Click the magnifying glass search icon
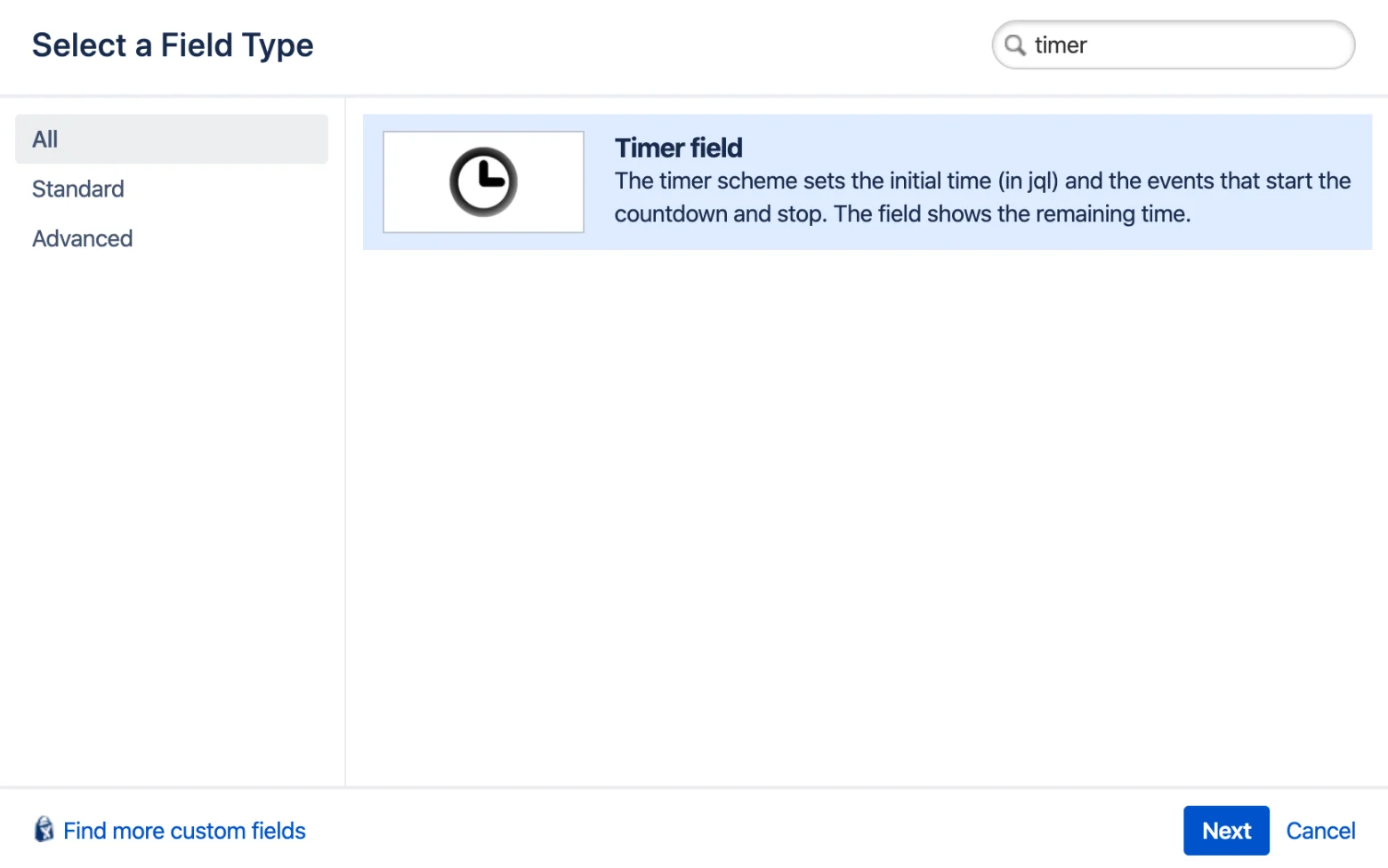Viewport: 1388px width, 868px height. point(1015,44)
